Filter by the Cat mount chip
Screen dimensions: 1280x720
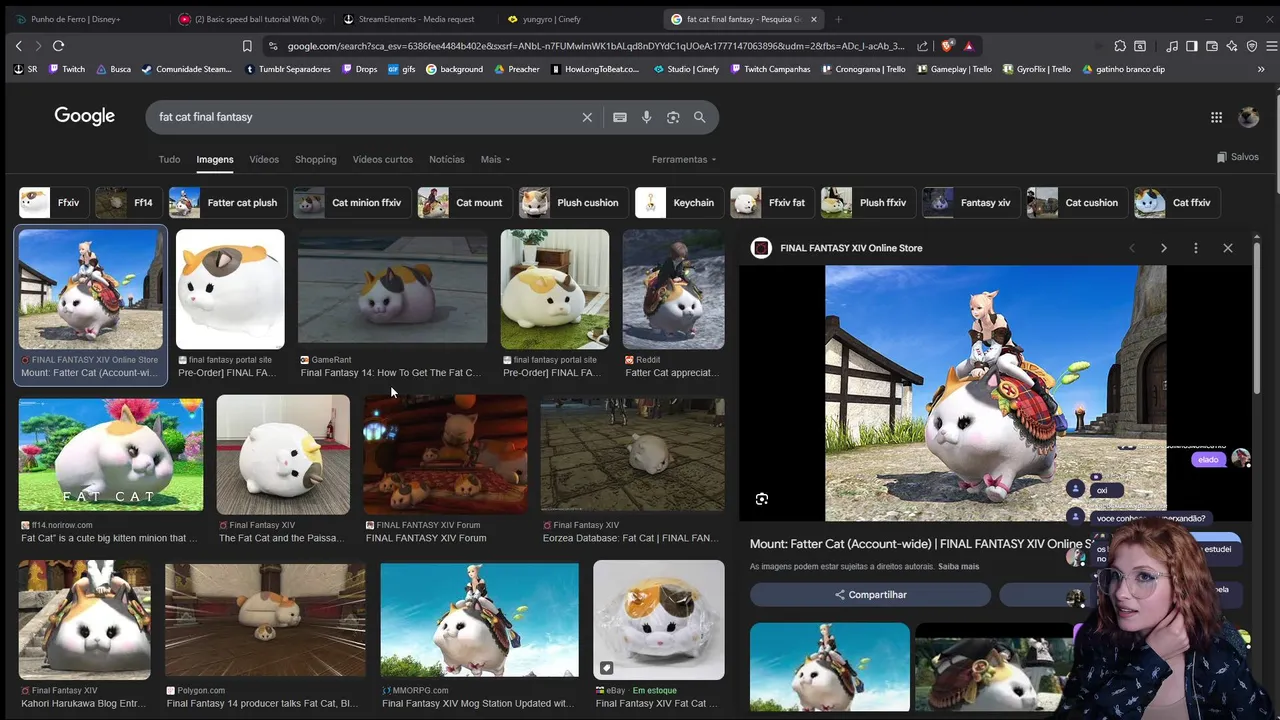point(463,202)
